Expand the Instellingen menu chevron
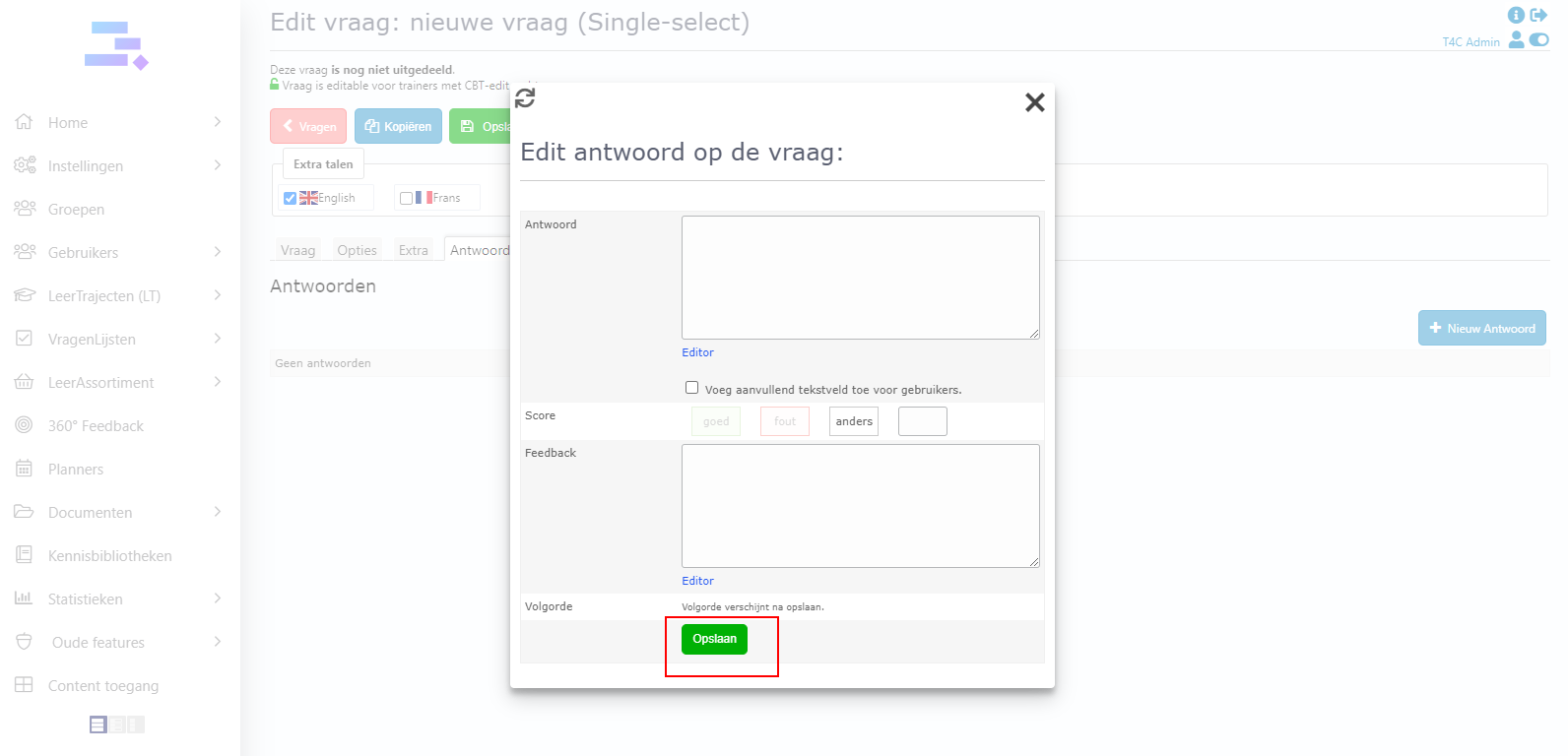This screenshot has width=1568, height=756. (218, 165)
